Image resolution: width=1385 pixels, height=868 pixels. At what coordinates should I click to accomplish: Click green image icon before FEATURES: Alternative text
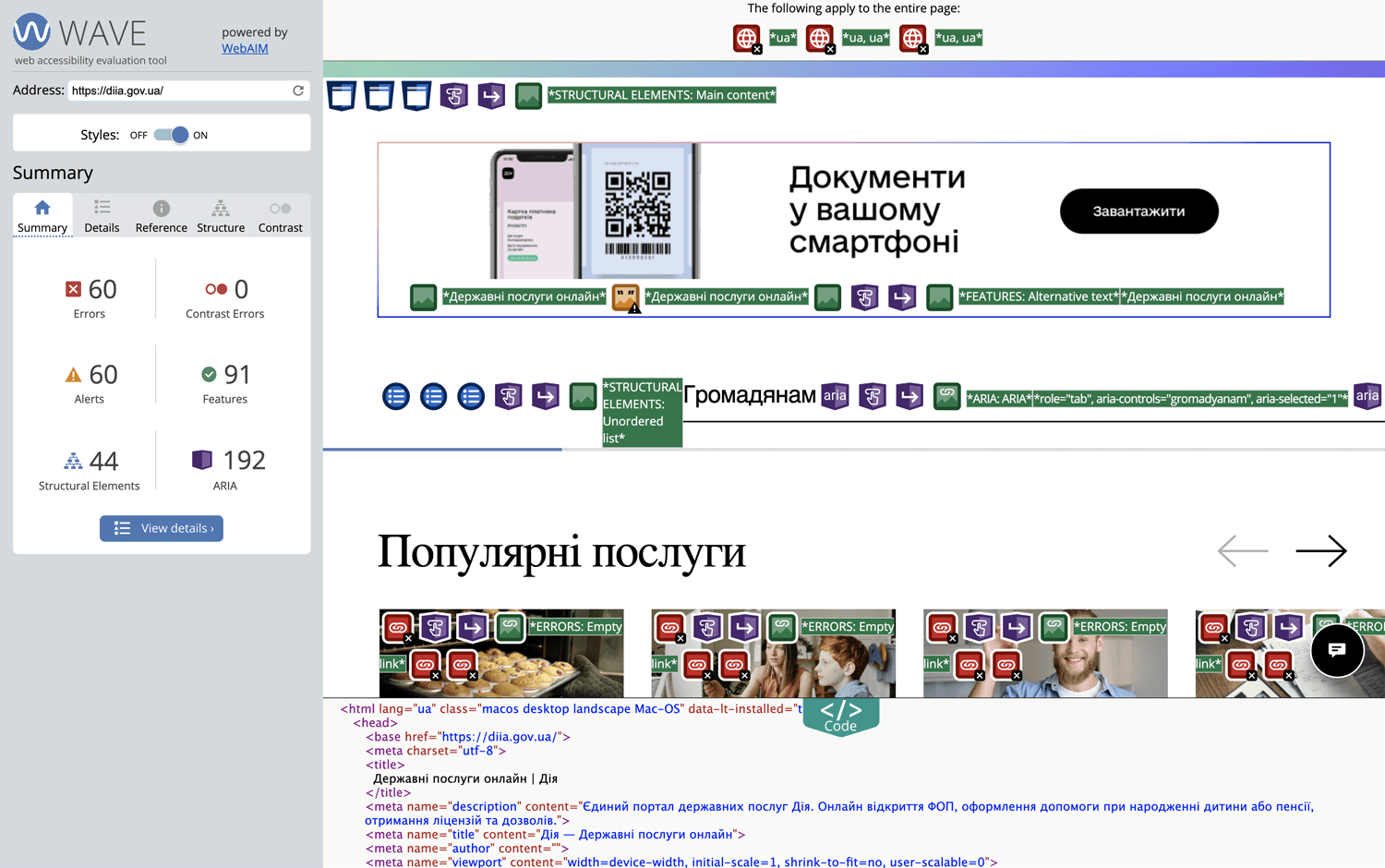coord(939,297)
